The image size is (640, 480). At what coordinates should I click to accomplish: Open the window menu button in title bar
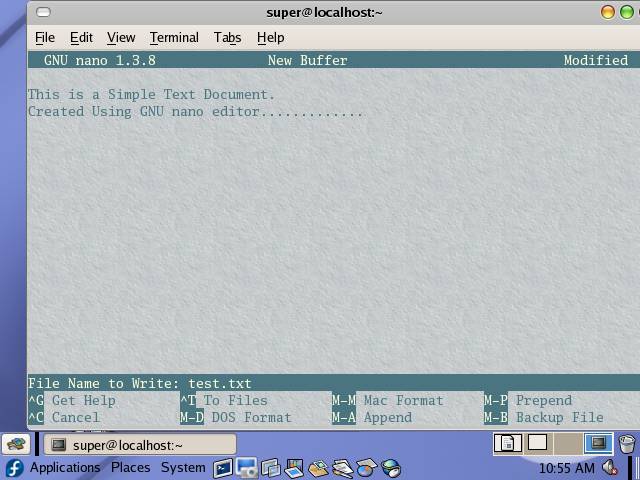tap(42, 12)
